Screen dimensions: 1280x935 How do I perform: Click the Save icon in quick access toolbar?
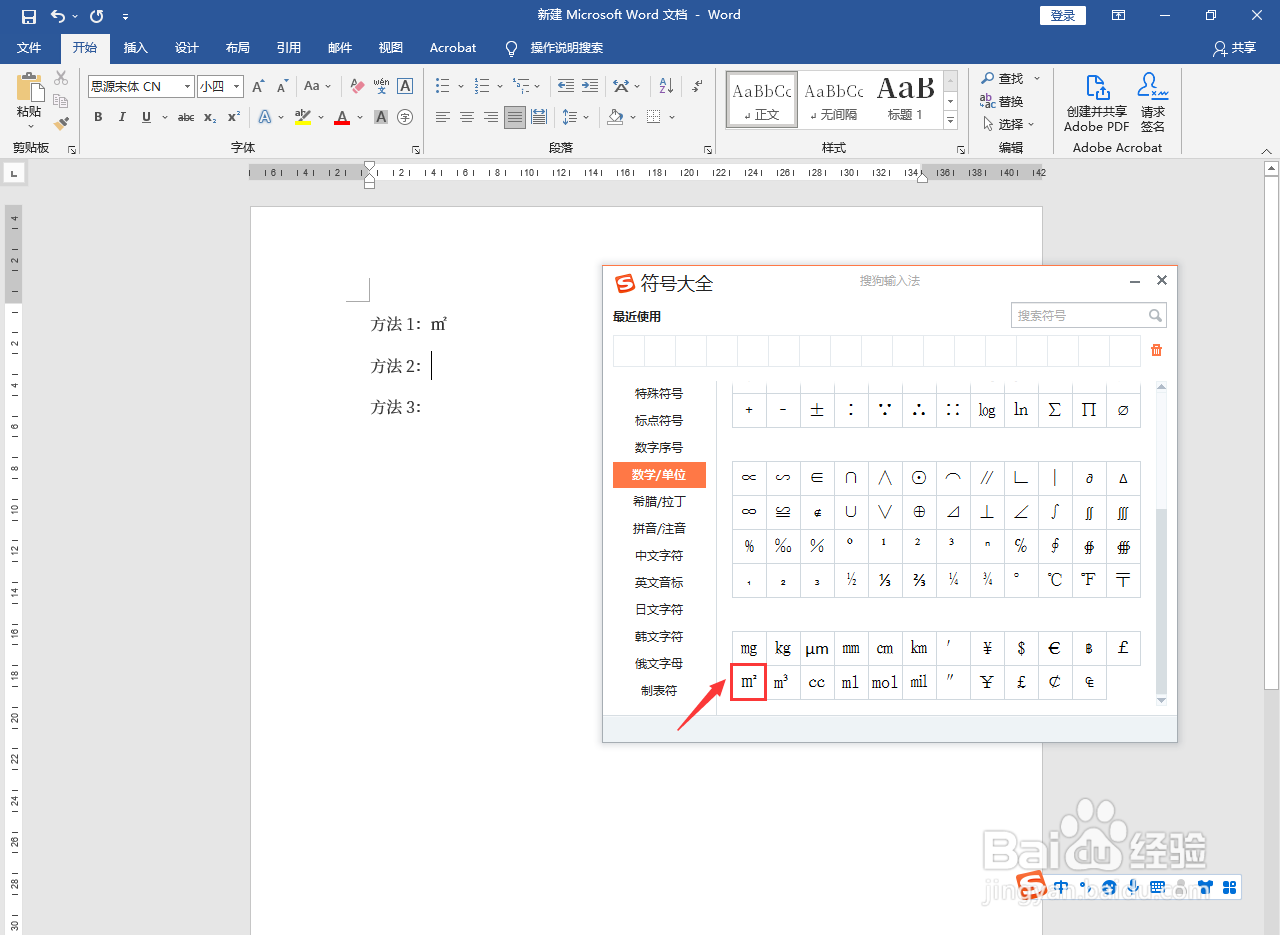tap(29, 15)
